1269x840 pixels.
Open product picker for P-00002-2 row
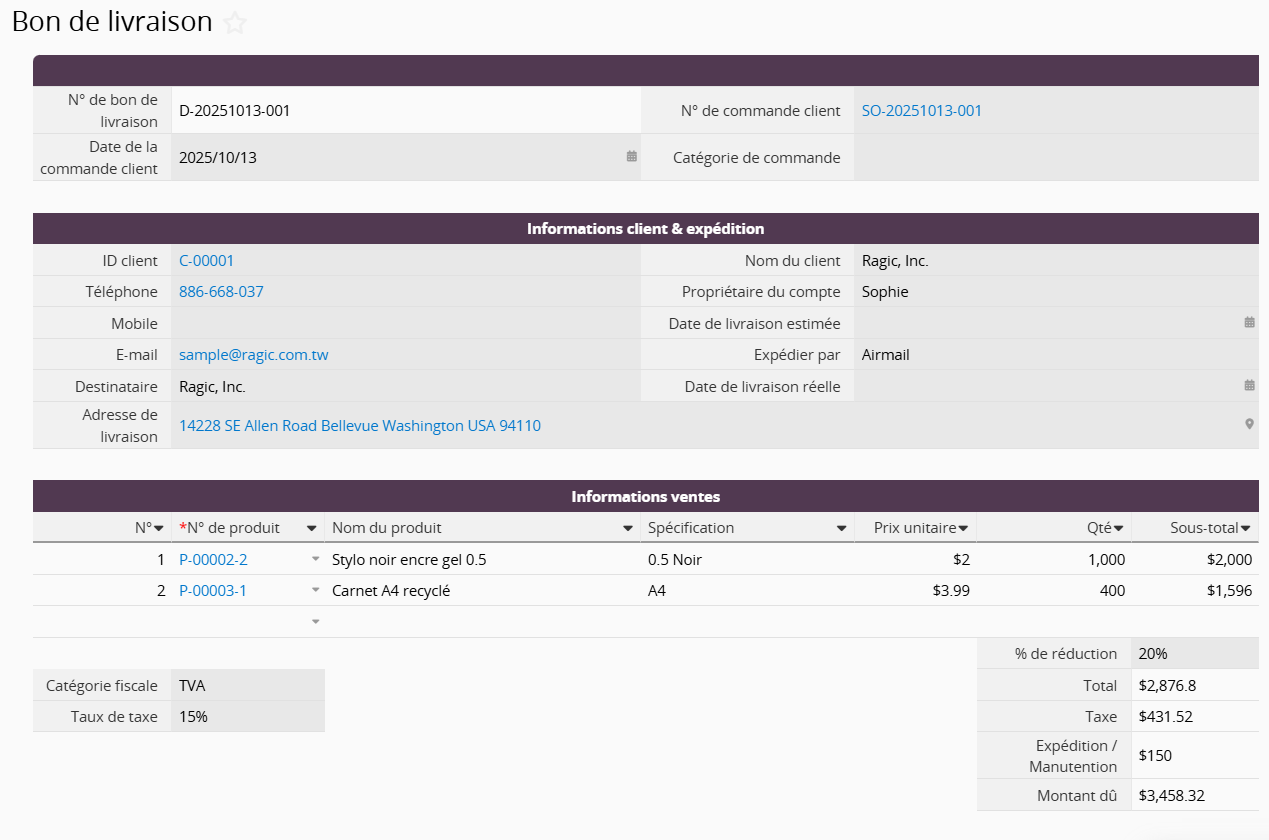click(316, 559)
